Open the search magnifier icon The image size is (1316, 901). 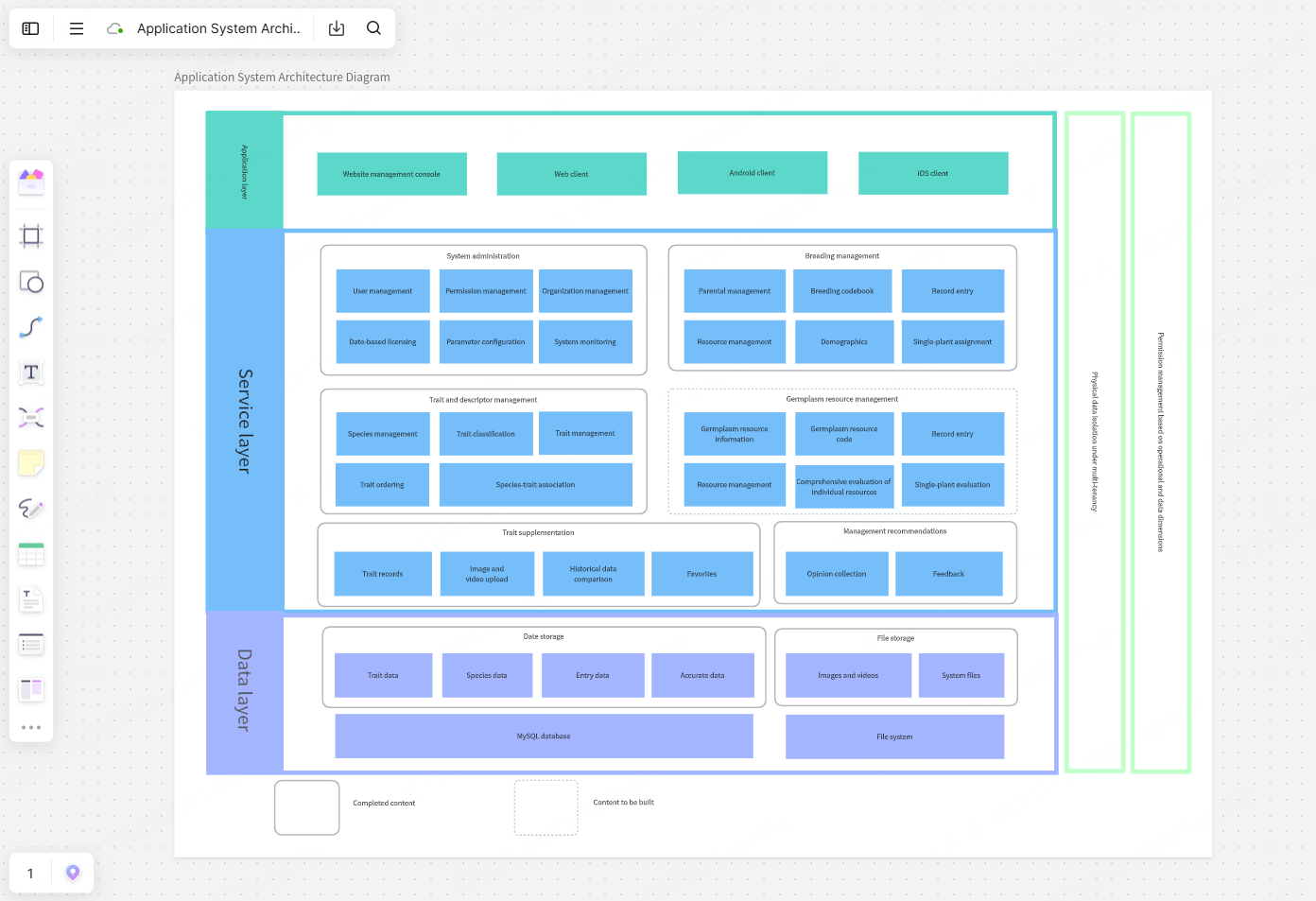(x=374, y=28)
